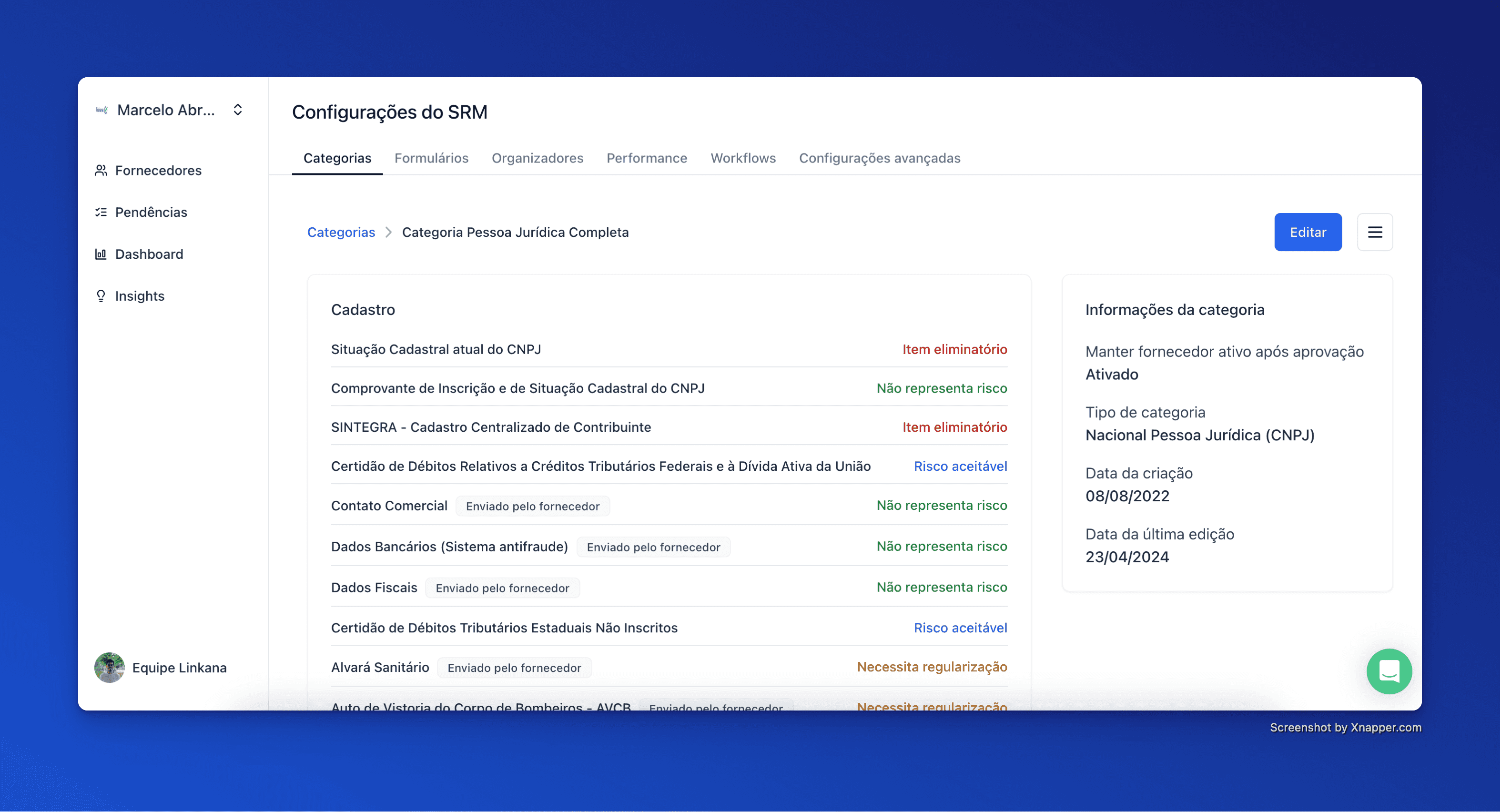Click the Situação Cadastral atual do CNPJ row
This screenshot has height=812, width=1501.
point(436,349)
